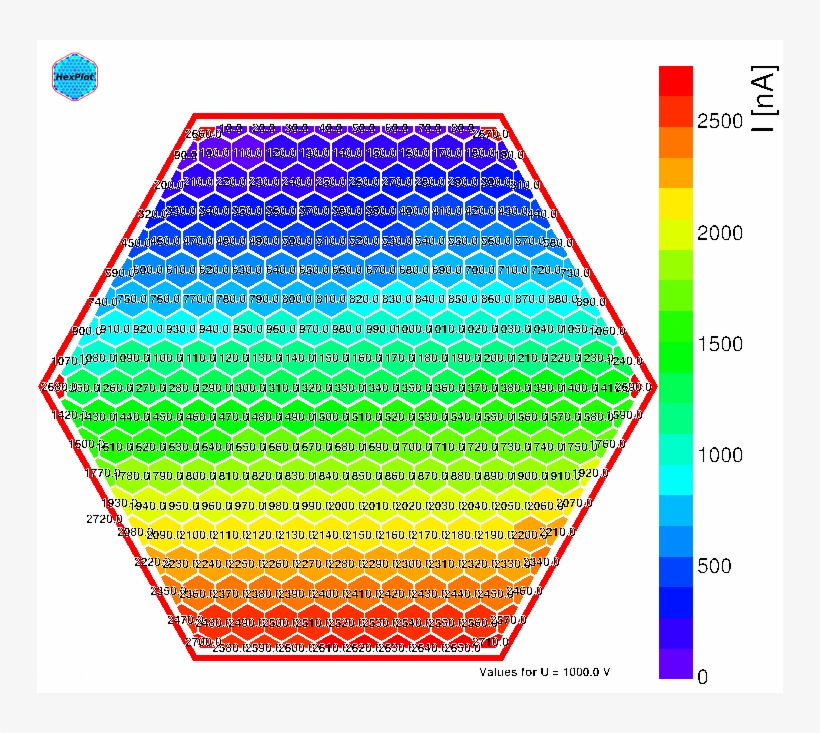Pick the violet bottom segment of the color bar
Image resolution: width=820 pixels, height=733 pixels.
(x=676, y=663)
